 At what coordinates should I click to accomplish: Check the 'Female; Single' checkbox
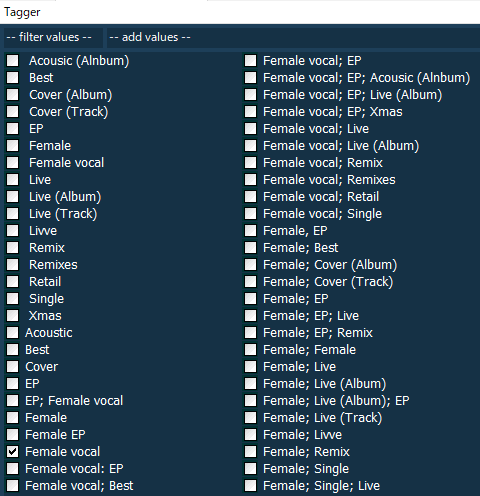coord(250,468)
